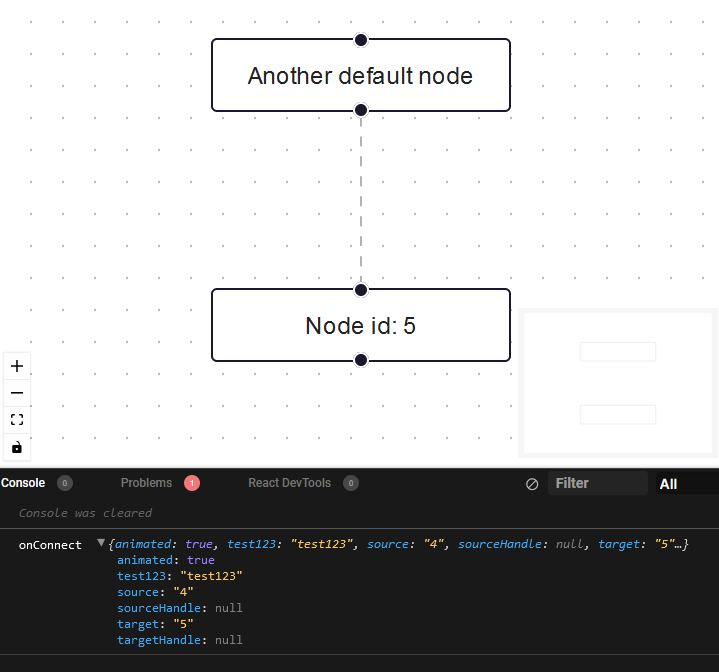Open the All log level dropdown
This screenshot has width=719, height=672.
687,484
